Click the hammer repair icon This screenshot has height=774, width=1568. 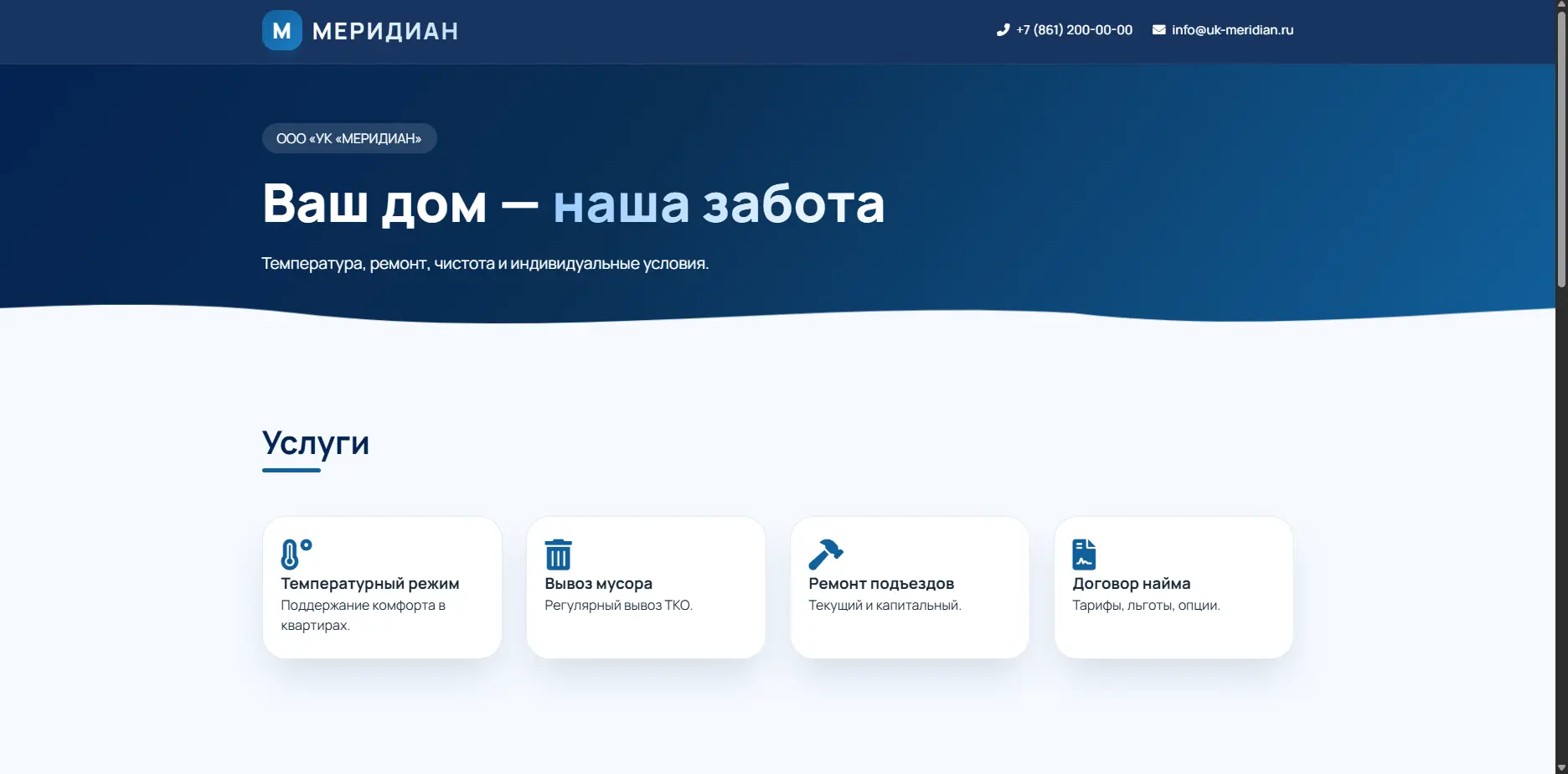click(826, 554)
